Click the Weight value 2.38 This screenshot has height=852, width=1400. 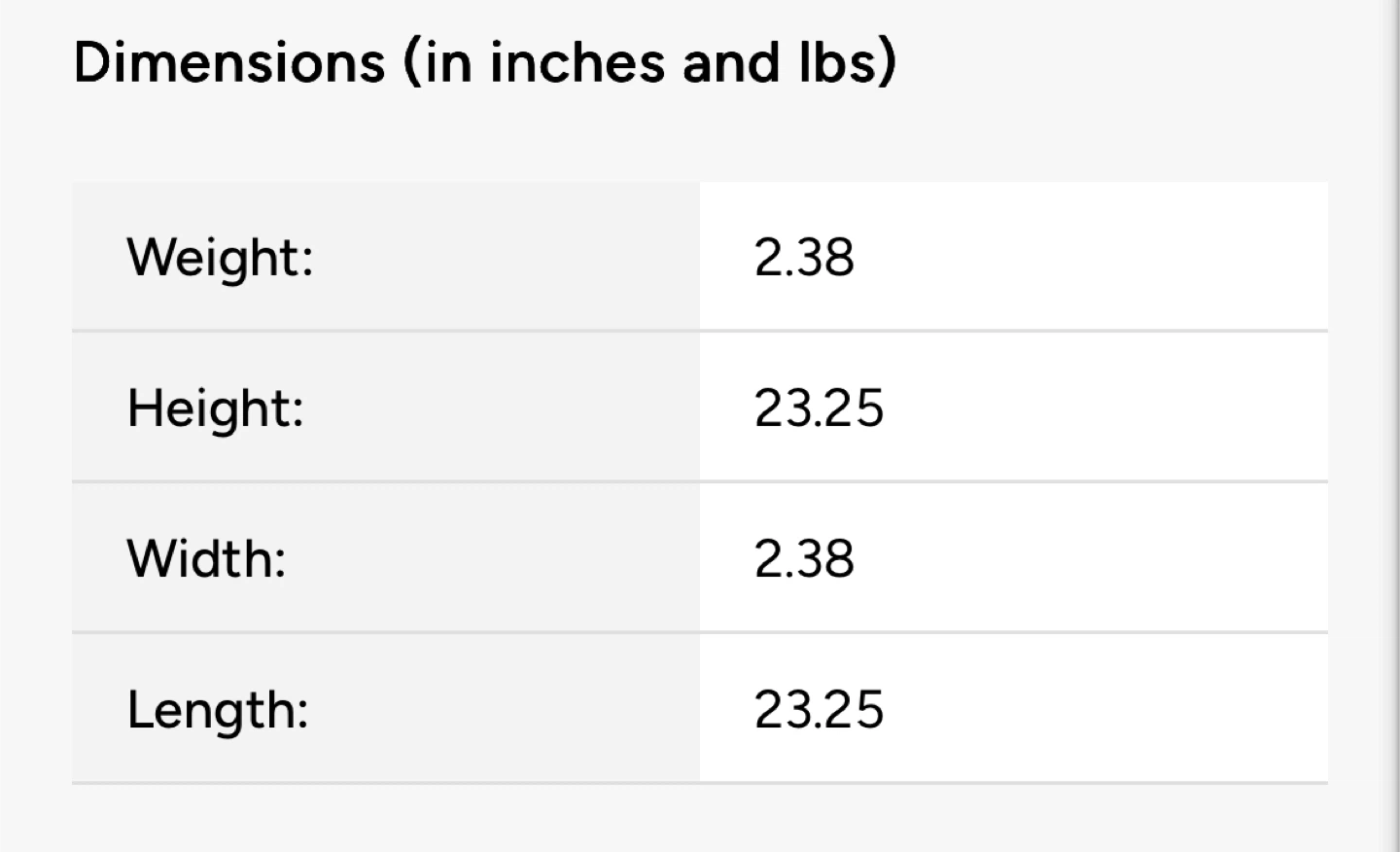pos(804,258)
